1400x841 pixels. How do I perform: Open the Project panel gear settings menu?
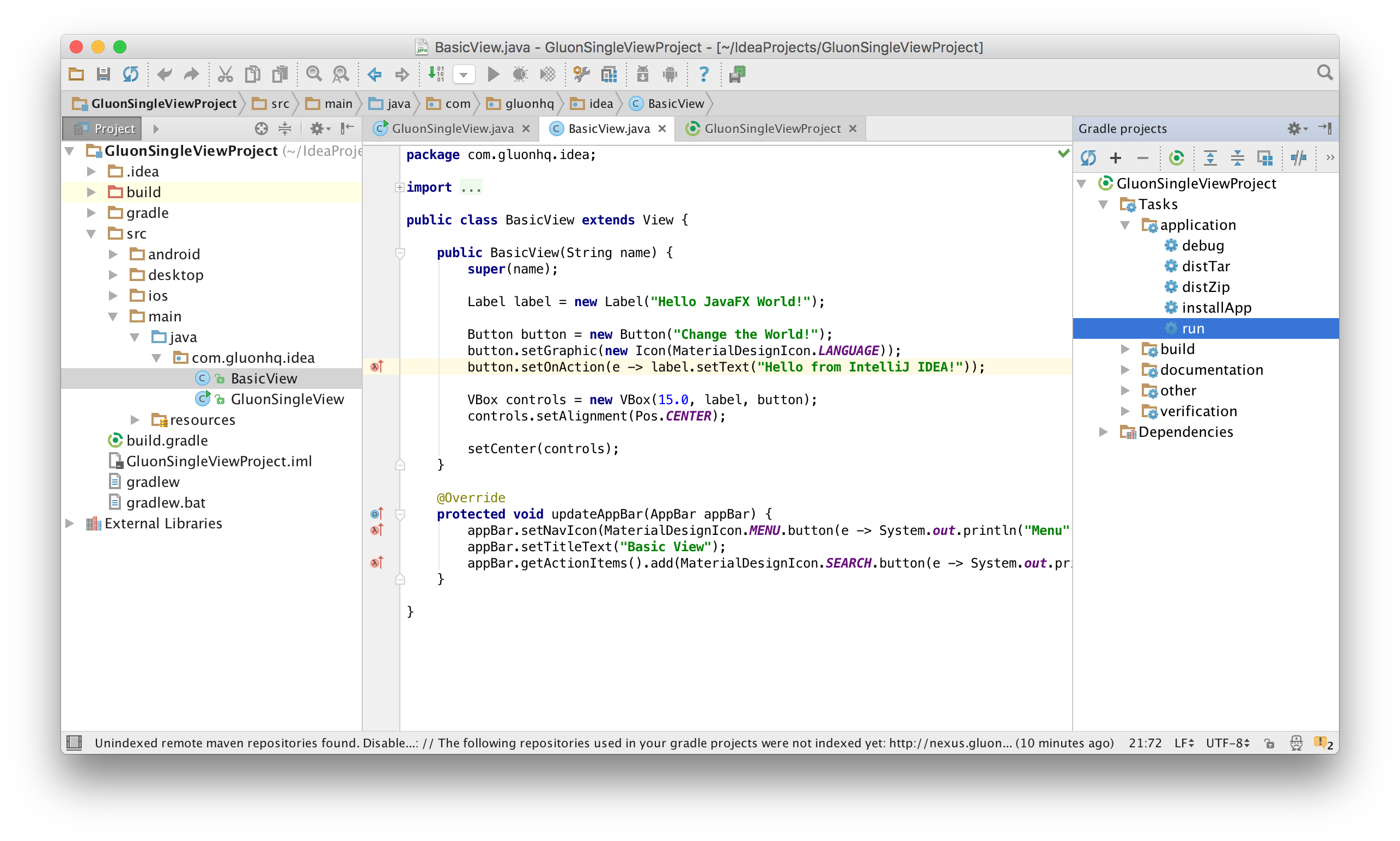coord(320,129)
